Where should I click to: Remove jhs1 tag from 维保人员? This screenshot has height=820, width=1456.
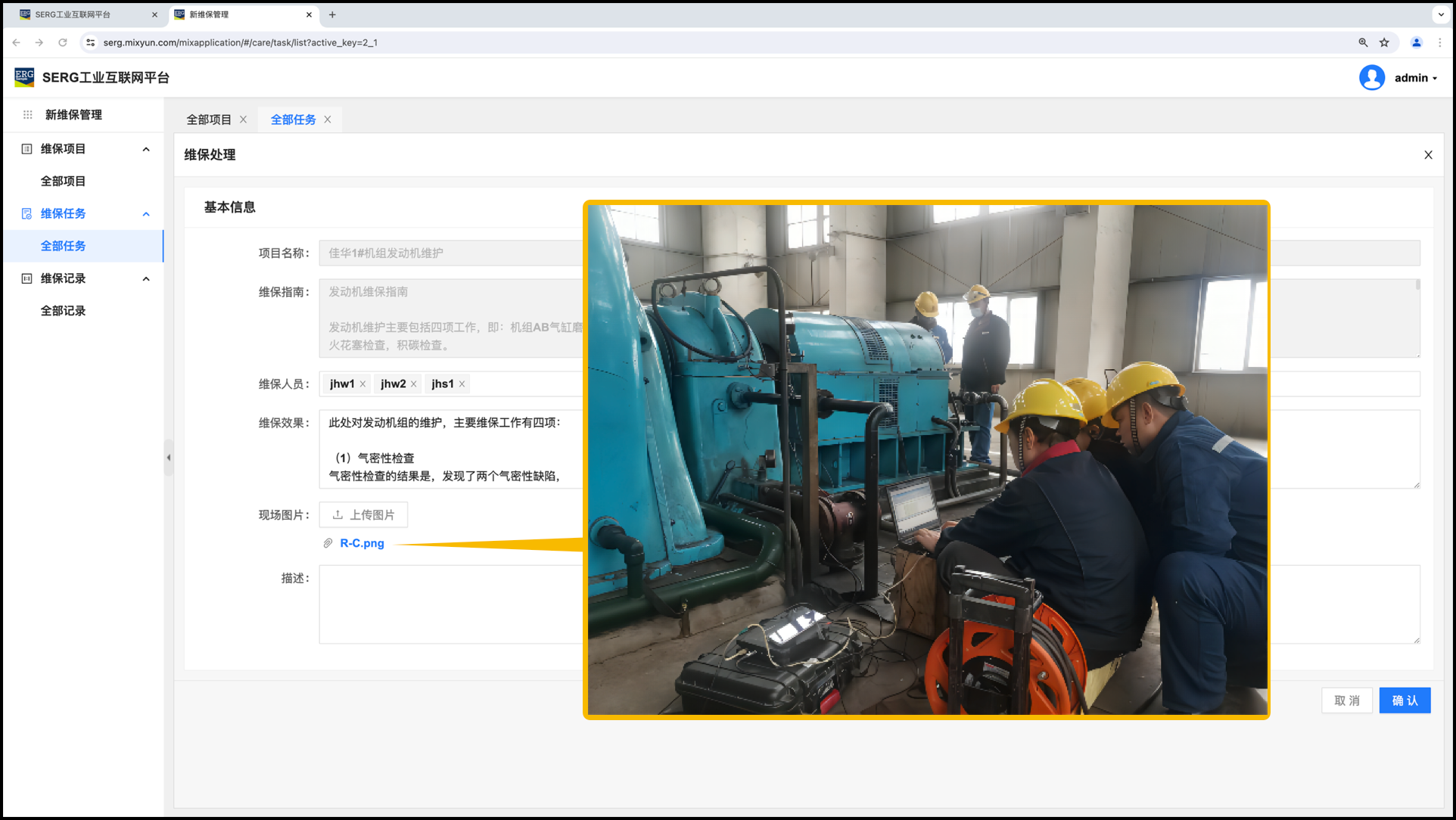[462, 384]
